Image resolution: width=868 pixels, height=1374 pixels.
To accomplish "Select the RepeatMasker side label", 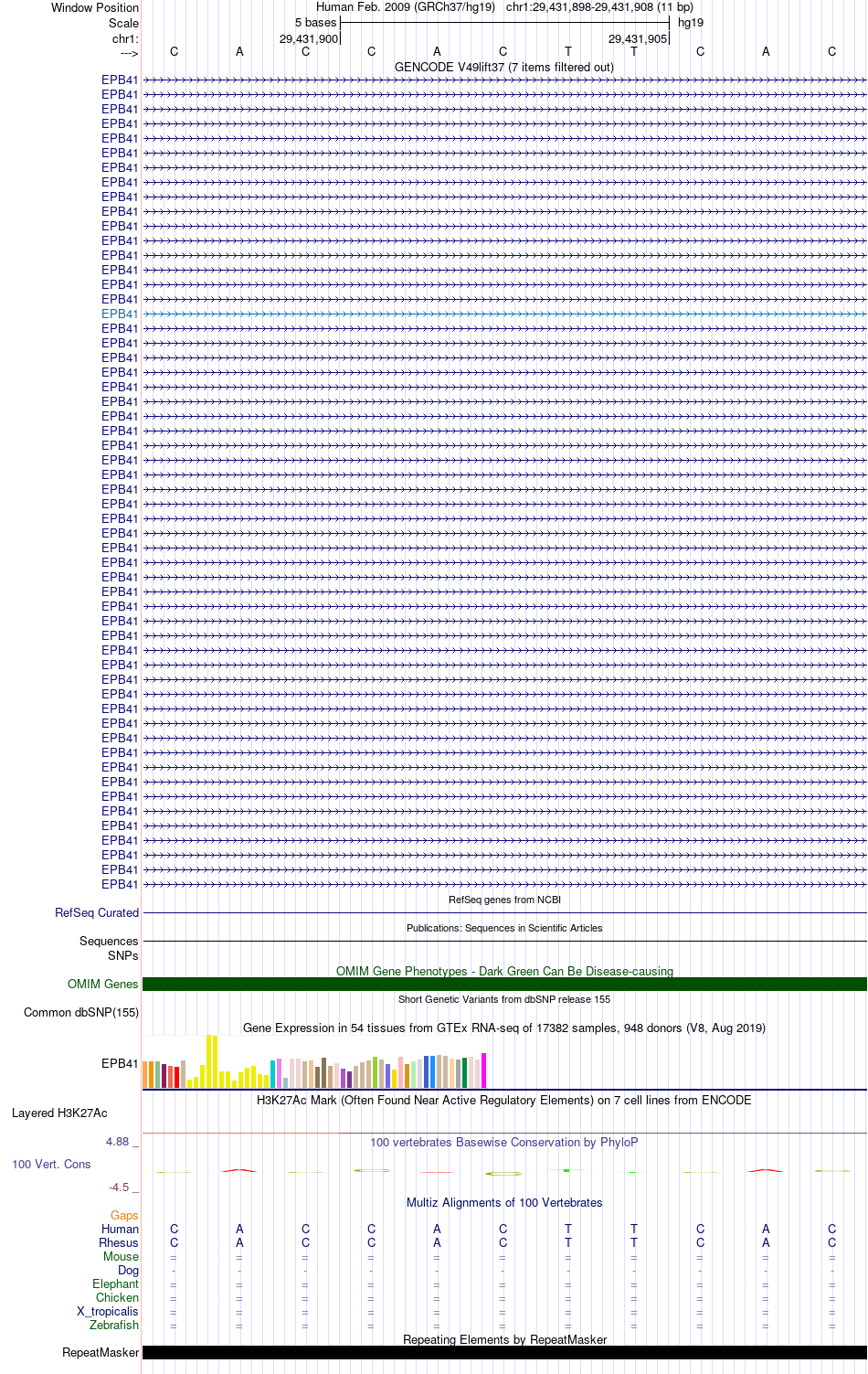I will (x=101, y=1352).
